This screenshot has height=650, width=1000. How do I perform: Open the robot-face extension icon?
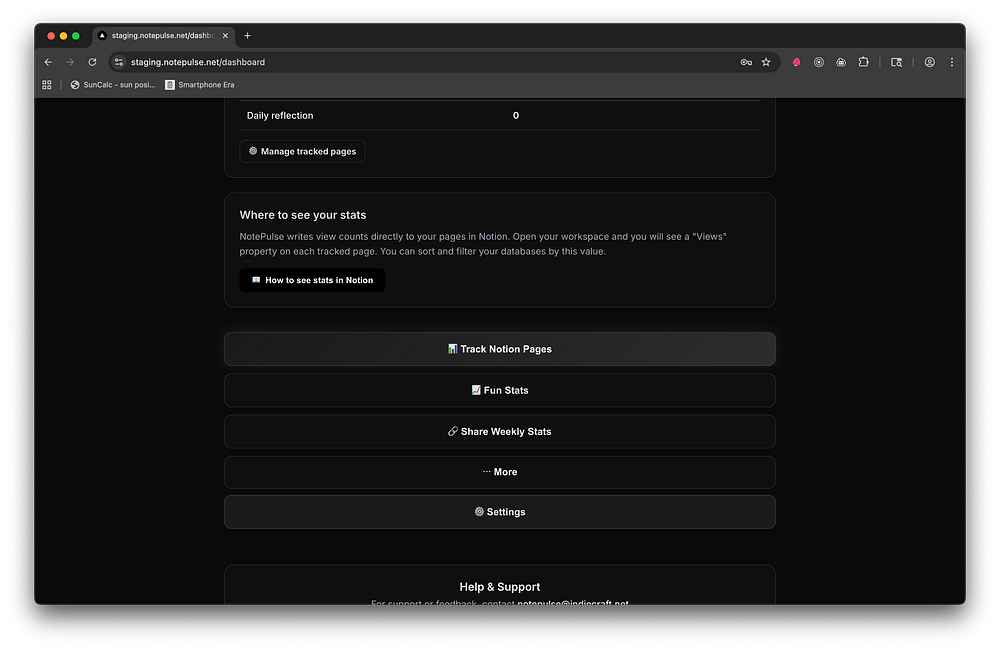click(841, 62)
